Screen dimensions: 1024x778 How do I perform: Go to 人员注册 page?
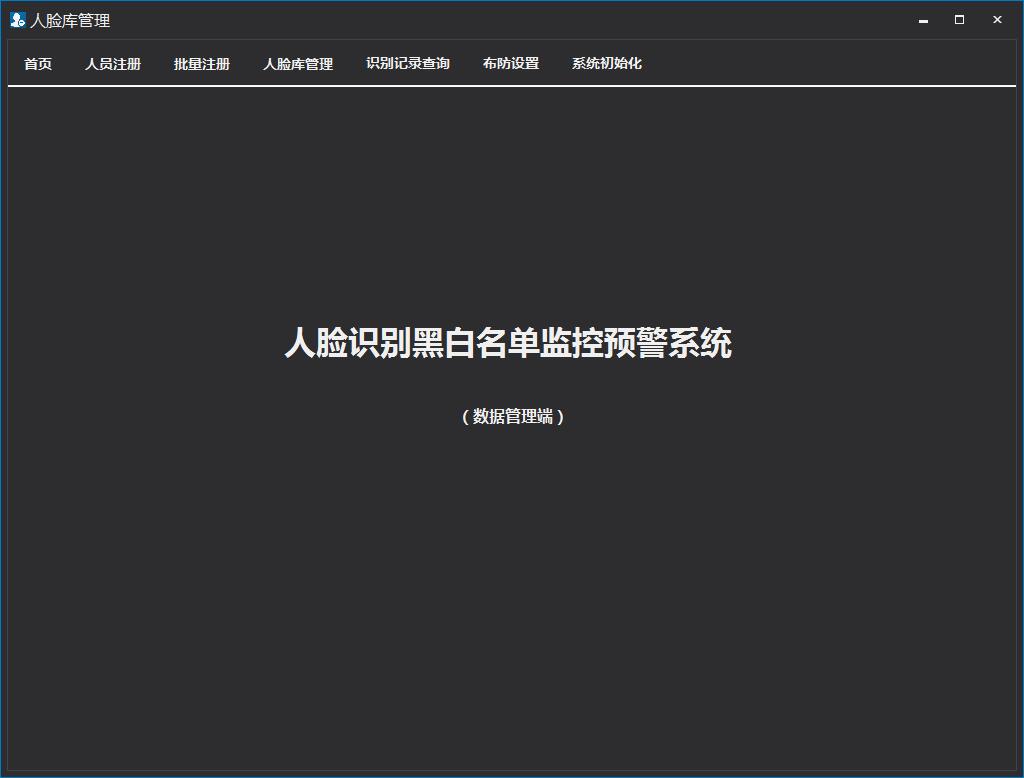[x=113, y=63]
